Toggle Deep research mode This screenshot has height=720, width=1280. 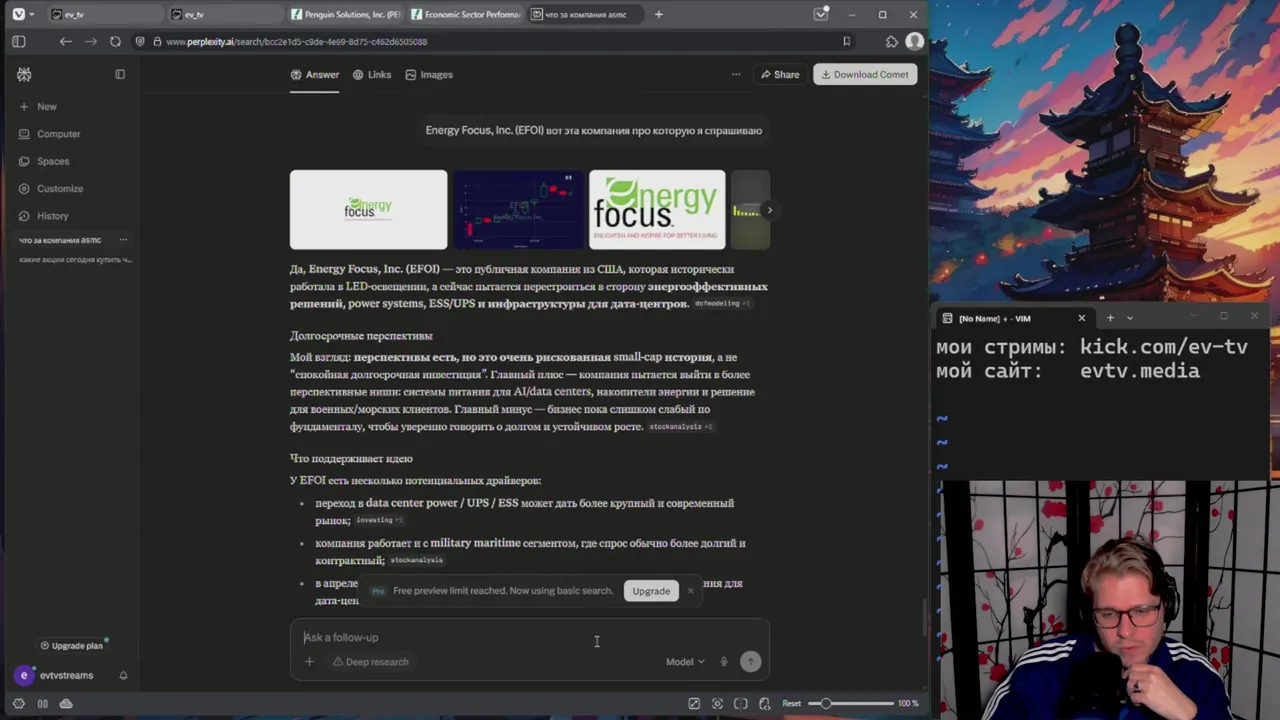tap(370, 661)
